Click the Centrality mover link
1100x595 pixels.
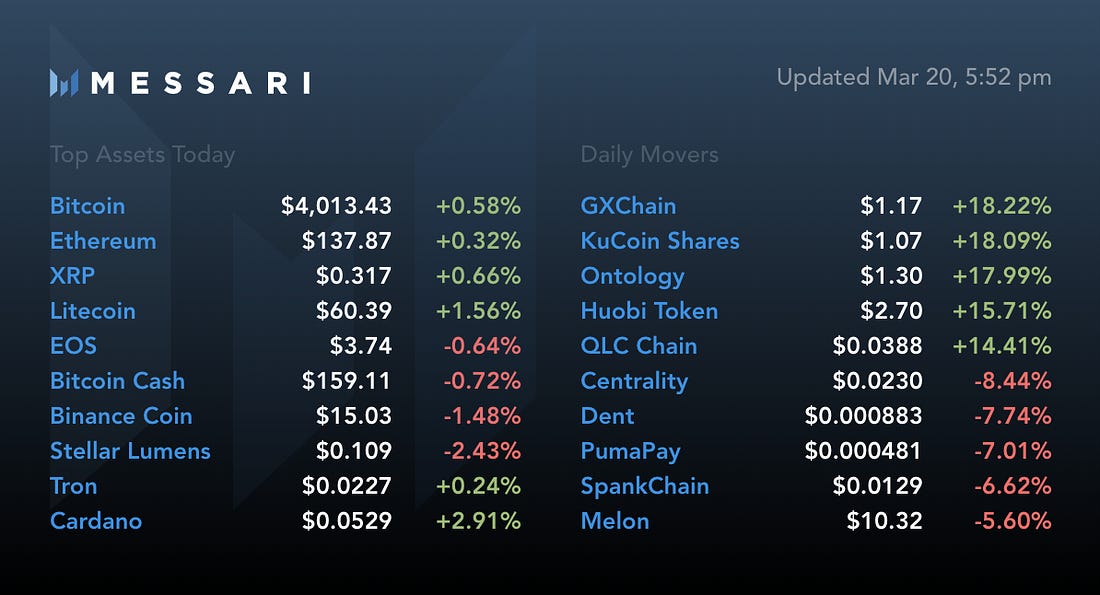(x=634, y=382)
